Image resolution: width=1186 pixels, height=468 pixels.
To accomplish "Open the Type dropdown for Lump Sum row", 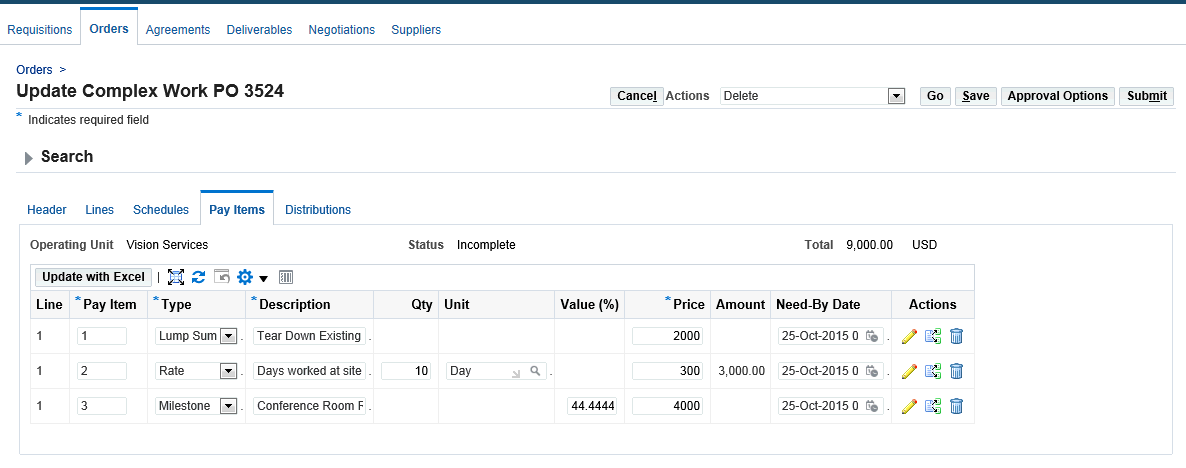I will [x=228, y=336].
